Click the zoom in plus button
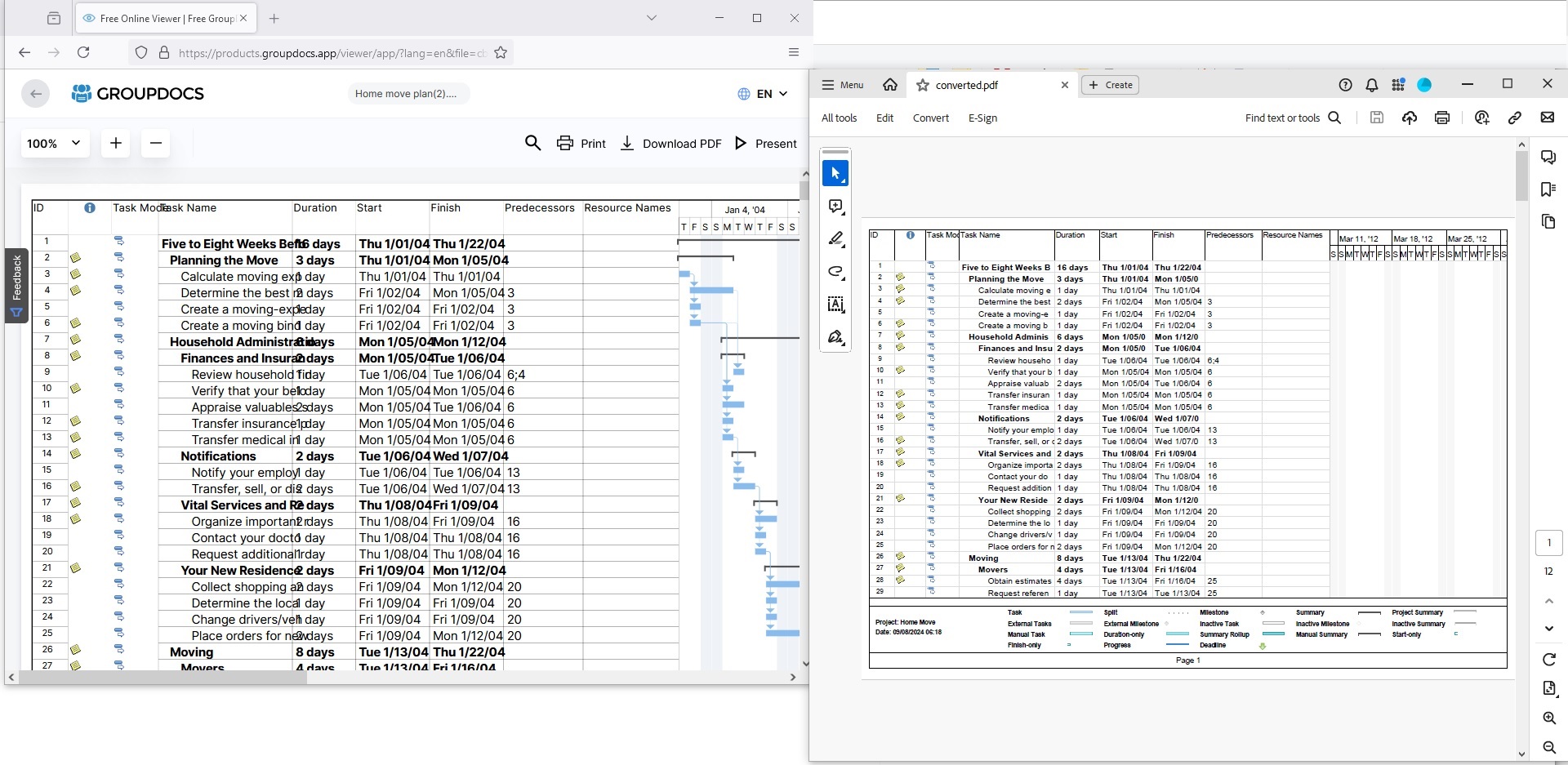Image resolution: width=1568 pixels, height=765 pixels. click(116, 144)
